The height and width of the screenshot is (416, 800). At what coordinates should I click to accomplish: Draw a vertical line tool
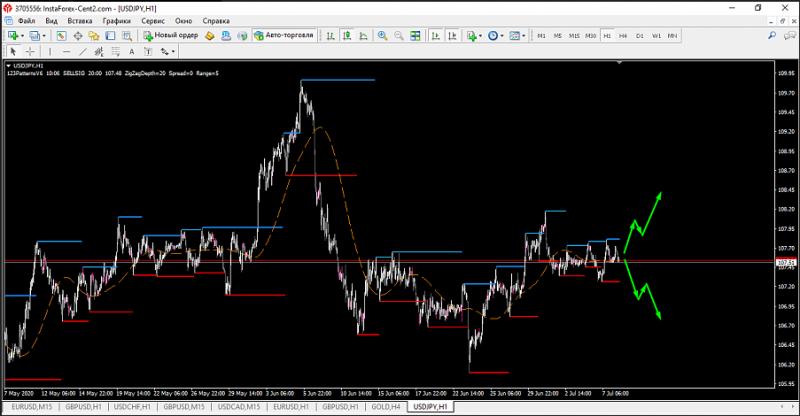pos(50,52)
